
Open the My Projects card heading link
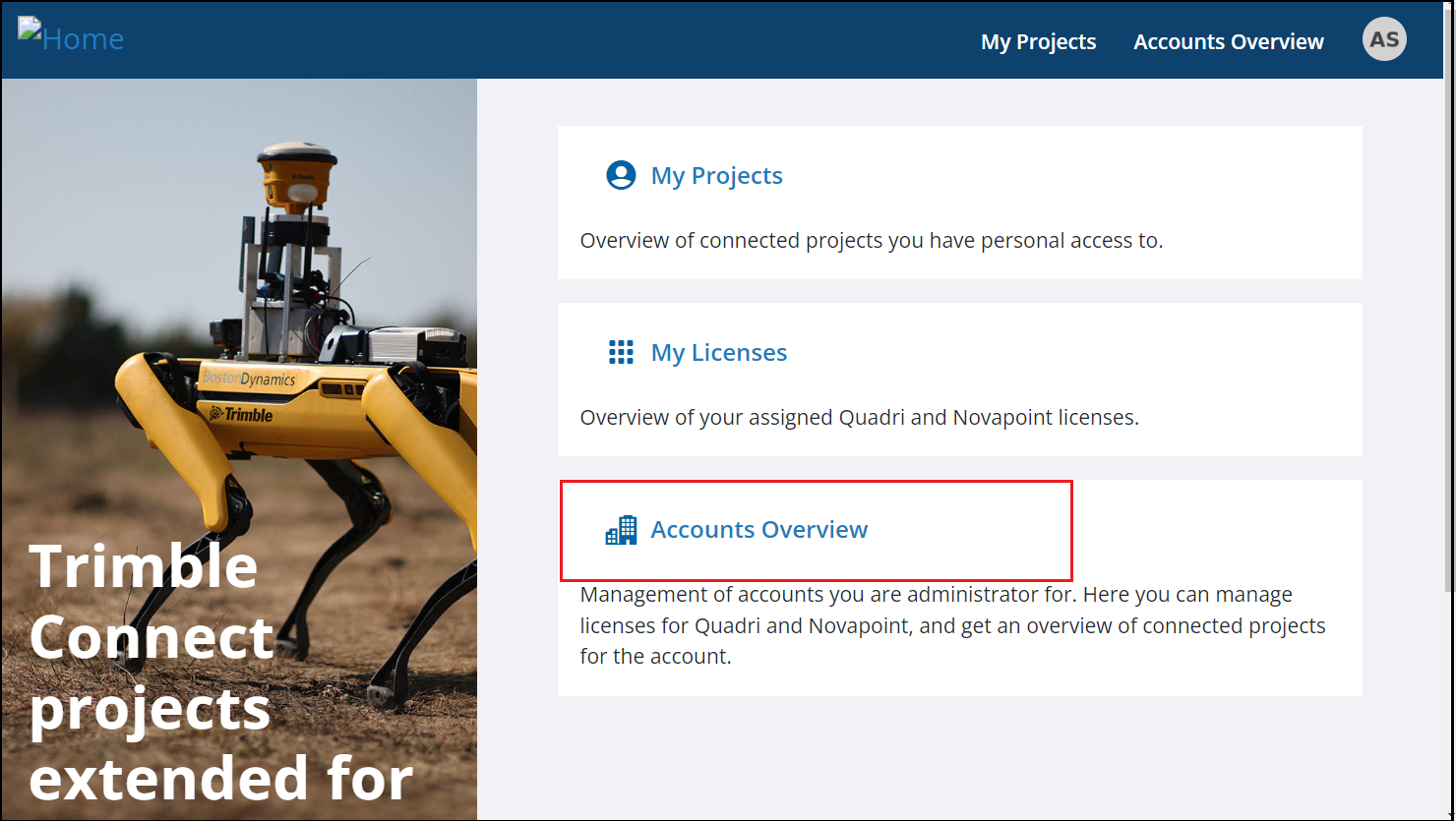tap(717, 176)
